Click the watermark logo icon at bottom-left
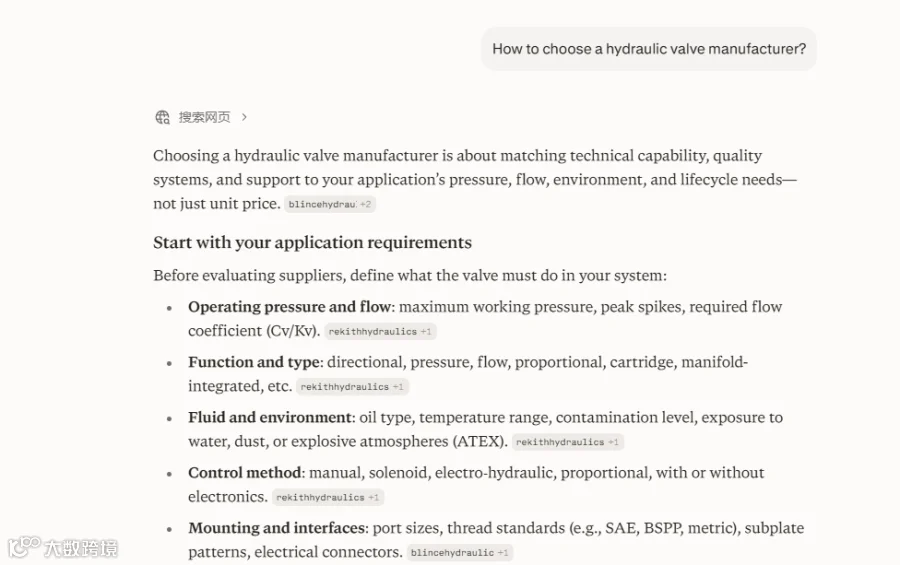 (24, 546)
